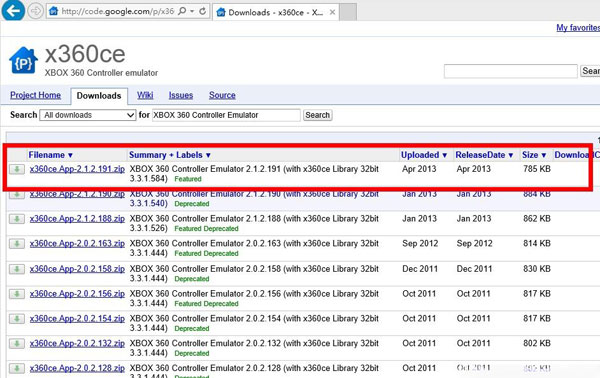Click download icon for x360ce App-2.0.2.158.zip
The width and height of the screenshot is (600, 378).
17,269
